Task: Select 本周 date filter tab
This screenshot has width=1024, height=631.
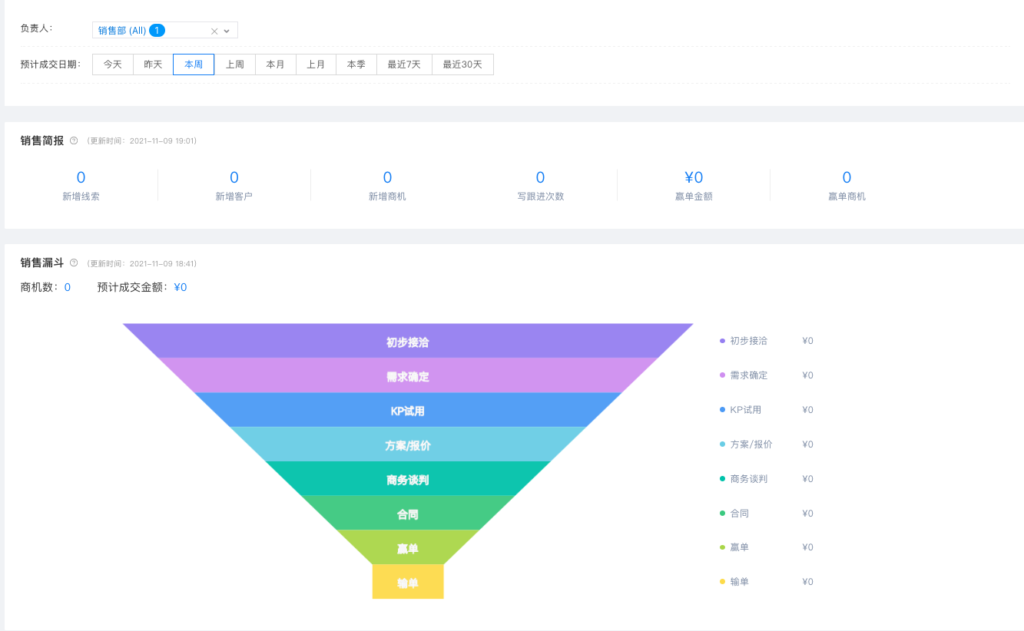Action: point(193,64)
